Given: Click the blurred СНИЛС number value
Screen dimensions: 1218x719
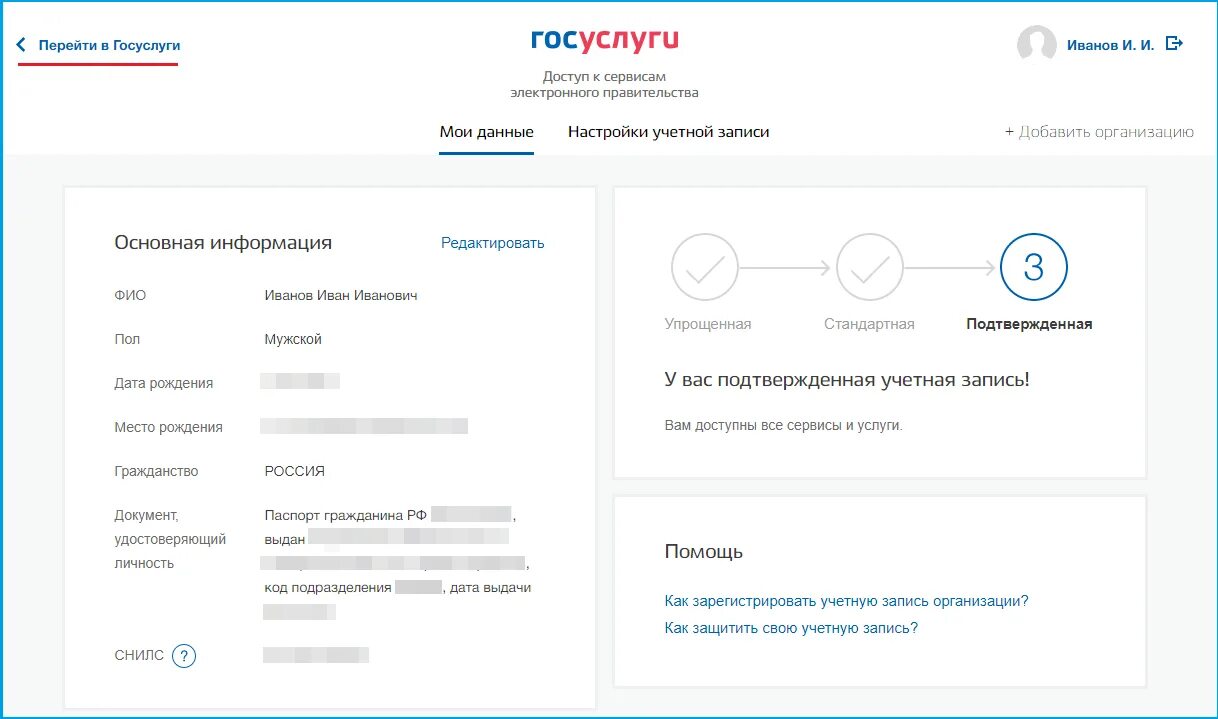Looking at the screenshot, I should click(x=316, y=655).
